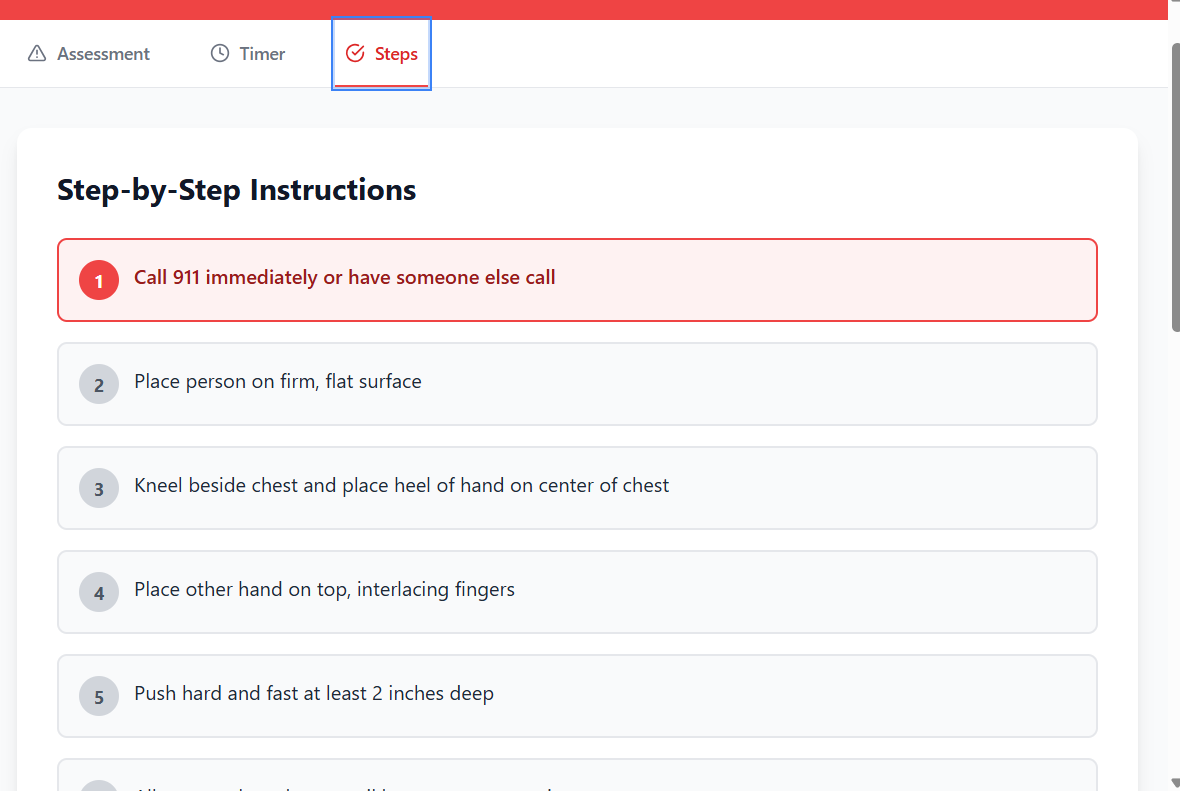Click the scrollbar down arrow

pyautogui.click(x=1175, y=783)
